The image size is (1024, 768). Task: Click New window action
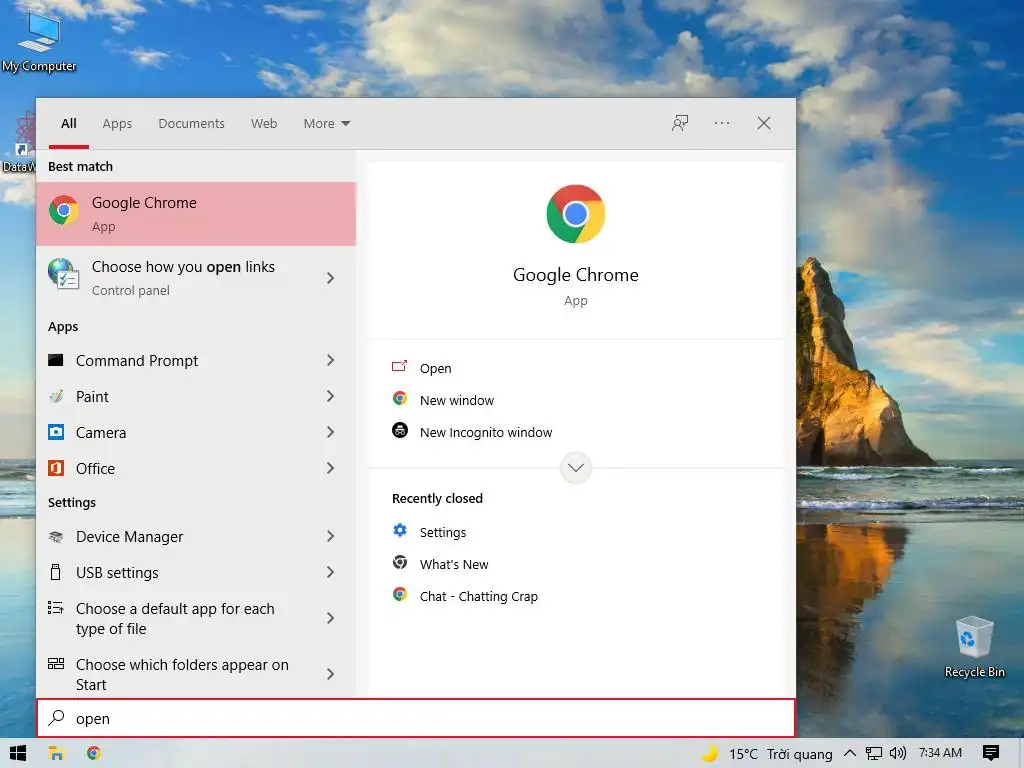[x=457, y=400]
